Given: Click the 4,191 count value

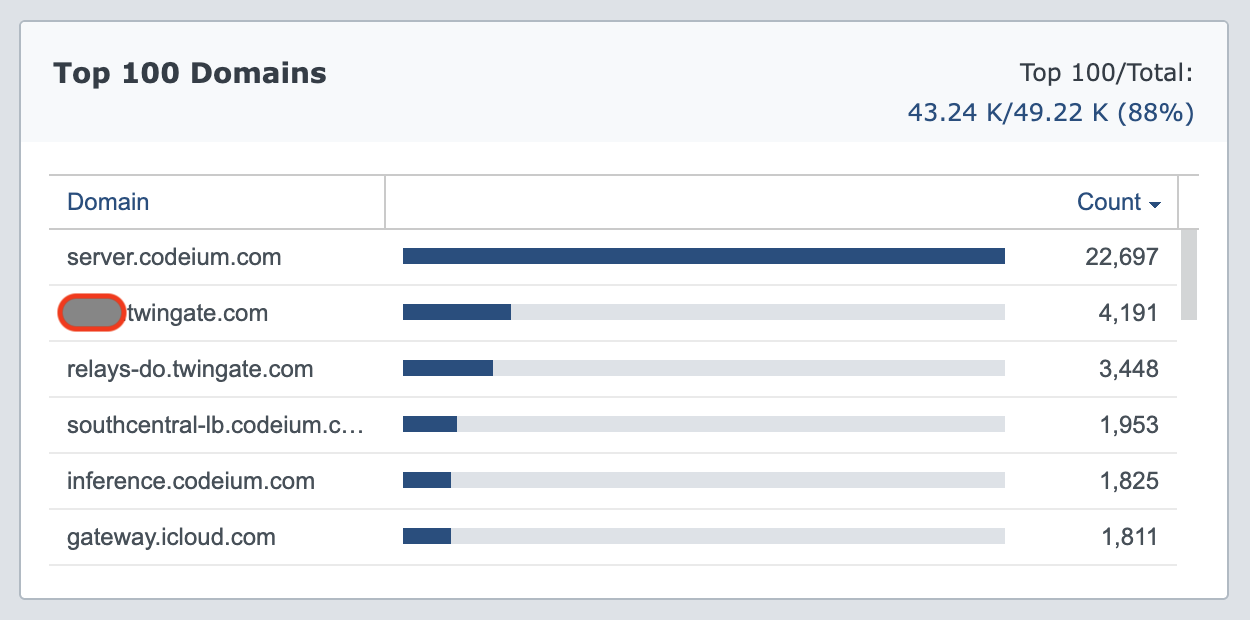Looking at the screenshot, I should coord(1128,313).
